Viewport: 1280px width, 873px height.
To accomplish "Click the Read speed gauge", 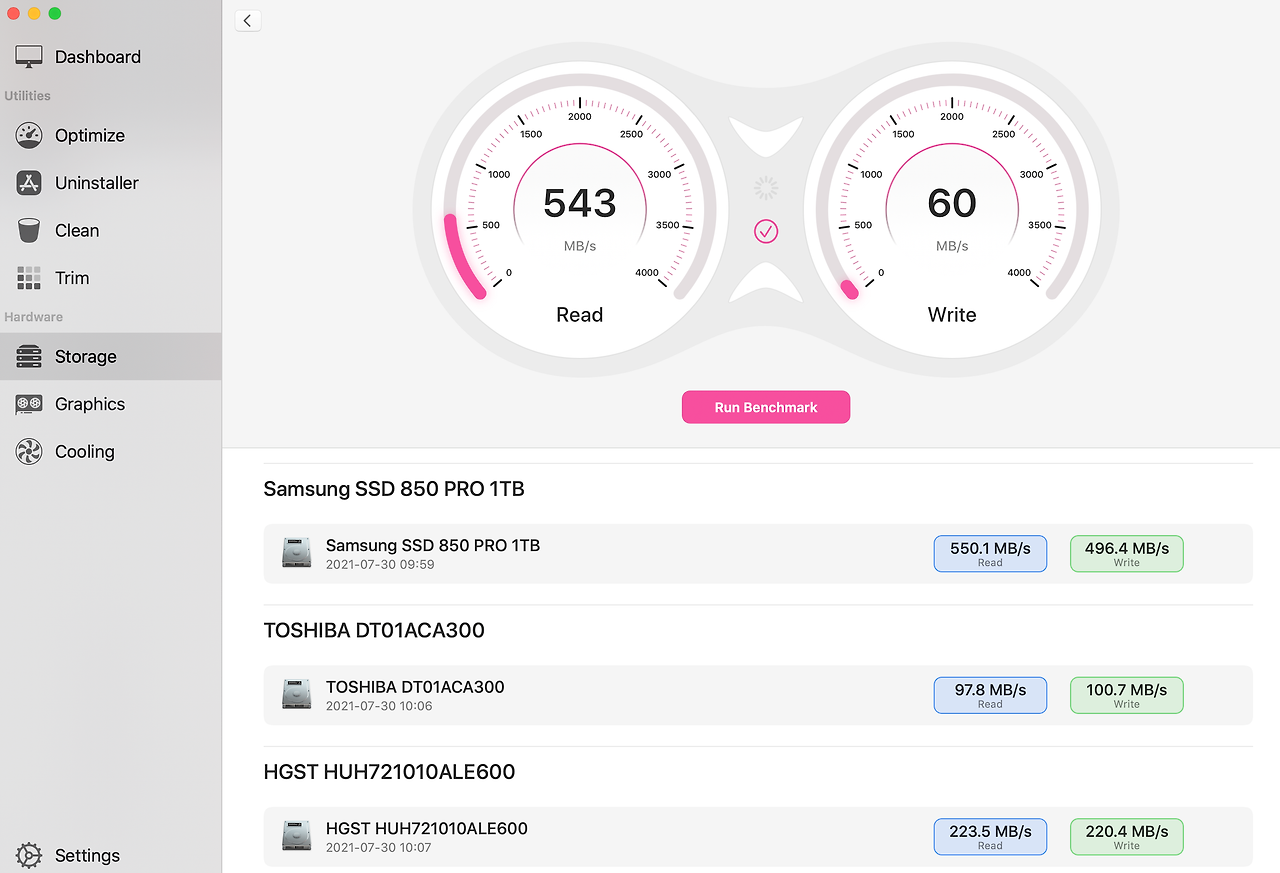I will pyautogui.click(x=580, y=211).
